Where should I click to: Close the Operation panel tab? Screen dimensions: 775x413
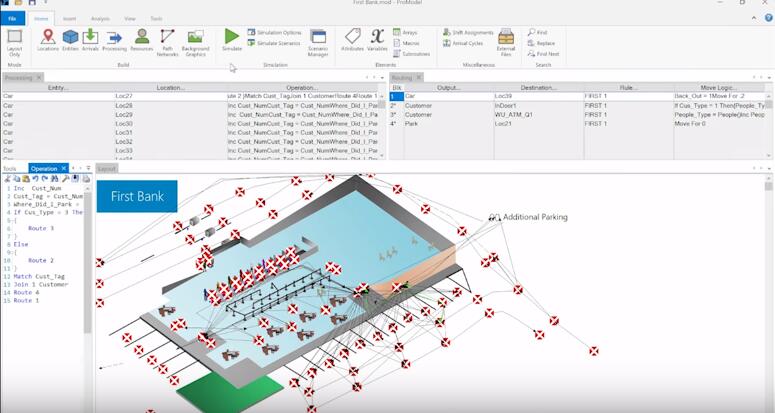tap(64, 168)
